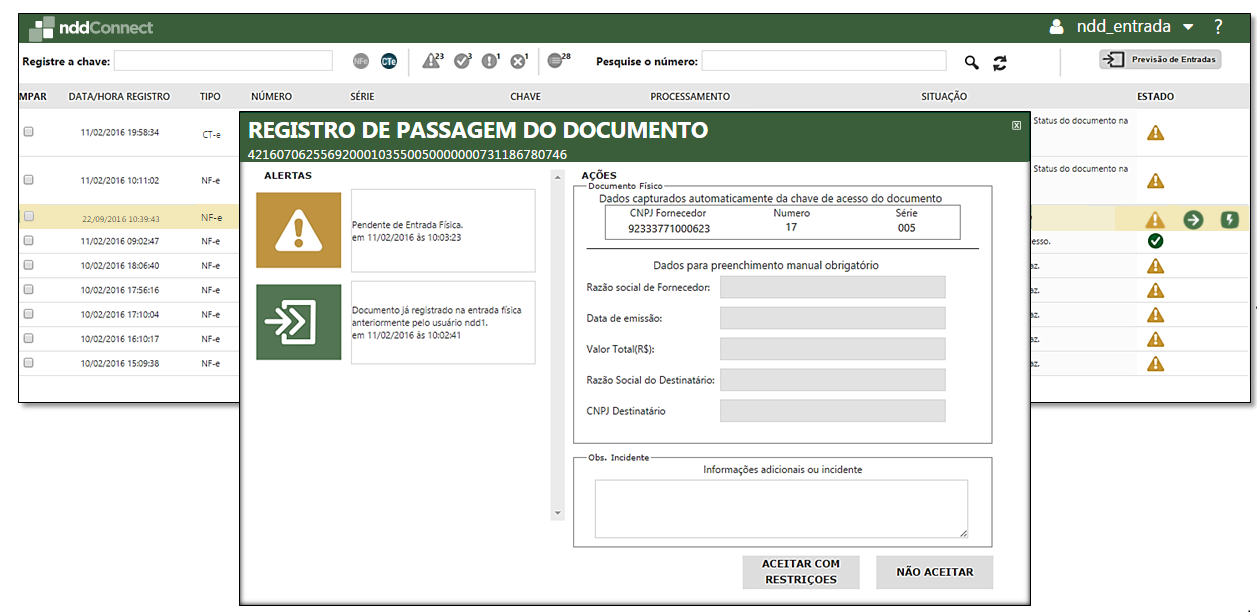This screenshot has width=1257, height=613.
Task: Check the row dated 10/02/2016 18:06:40
Action: 29,265
